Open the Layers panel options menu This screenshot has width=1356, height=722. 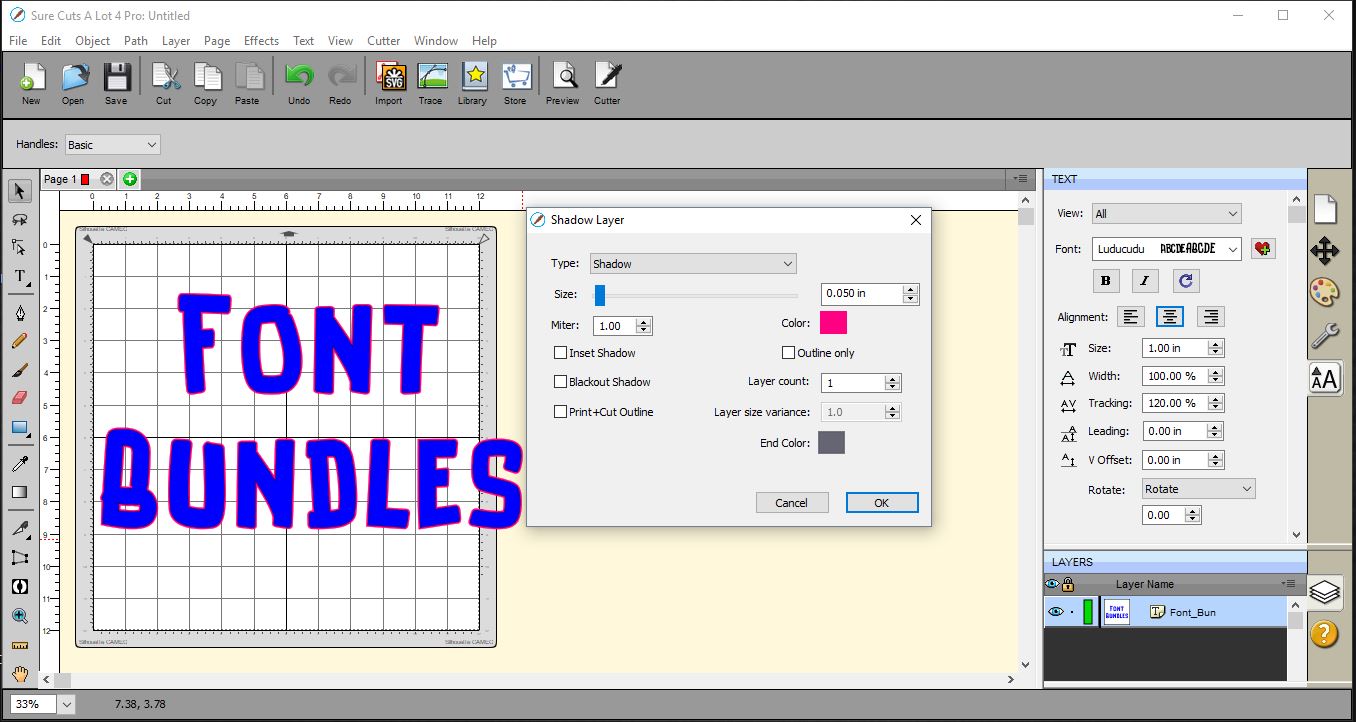[x=1288, y=583]
